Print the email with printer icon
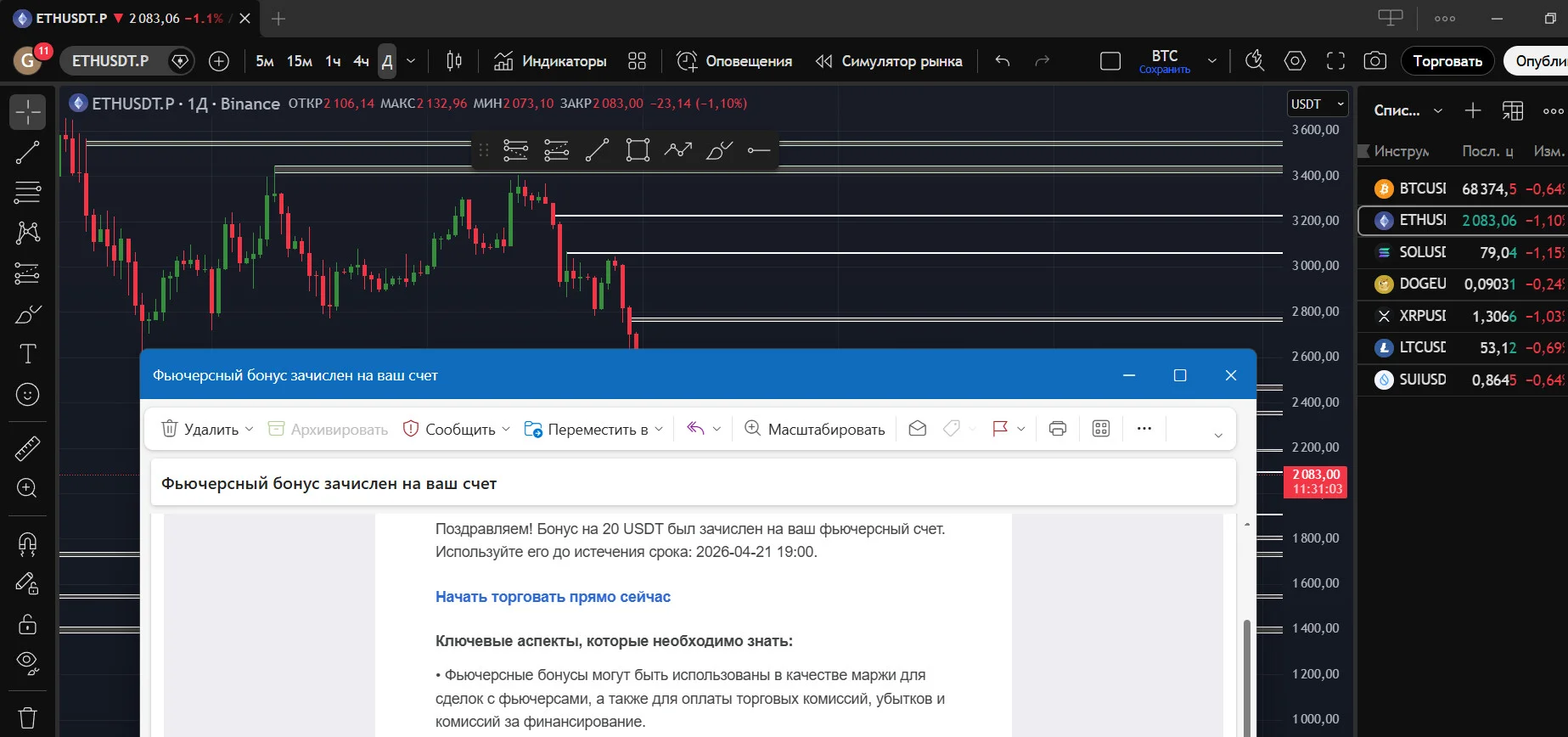The height and width of the screenshot is (737, 1568). coord(1058,430)
